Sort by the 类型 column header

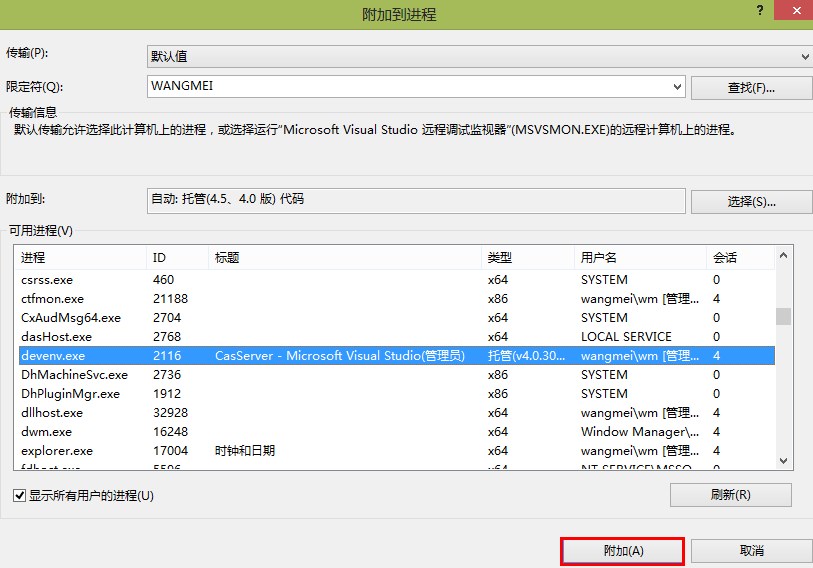(x=528, y=257)
